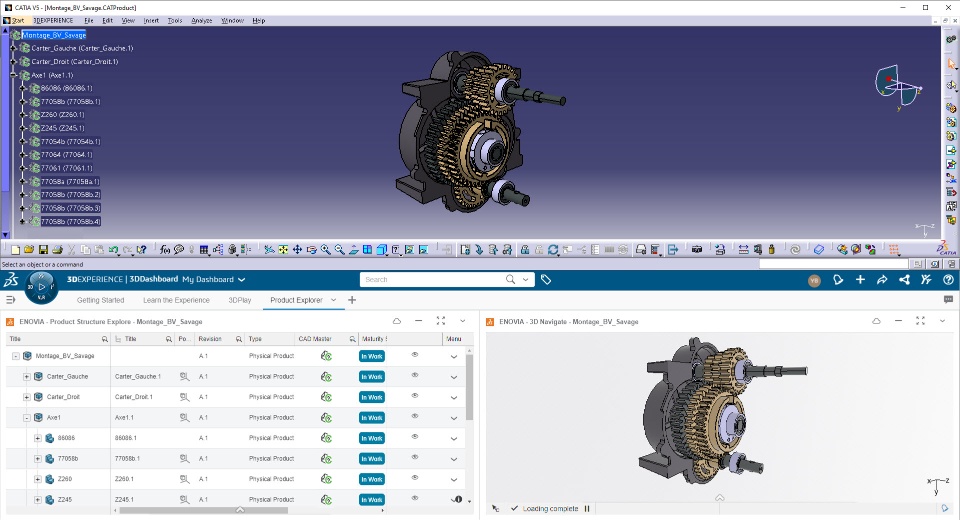The width and height of the screenshot is (960, 520).
Task: Click the Product Structure vertical scrollbar
Action: (470, 387)
